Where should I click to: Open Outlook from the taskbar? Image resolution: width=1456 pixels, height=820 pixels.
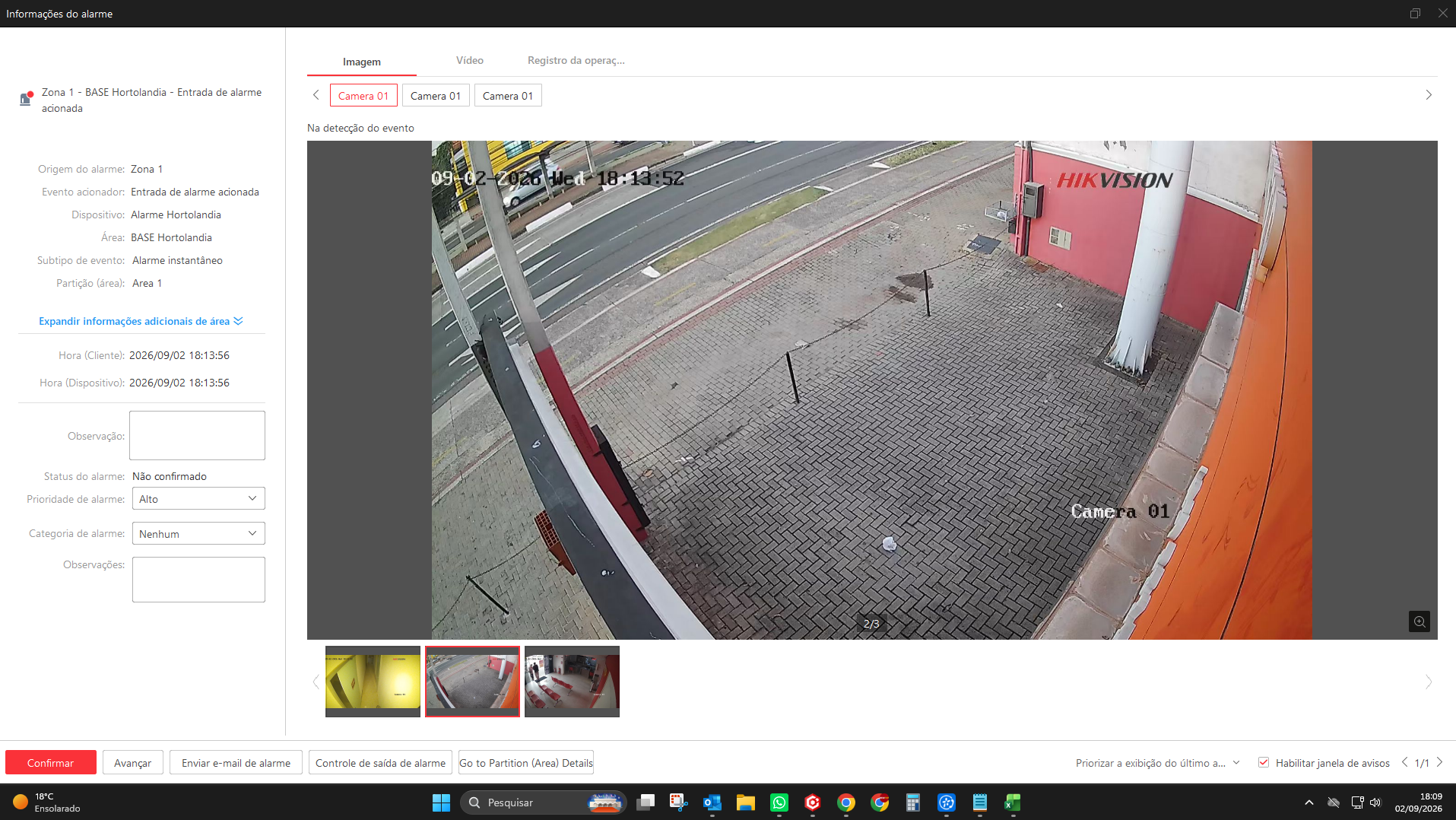(x=712, y=803)
